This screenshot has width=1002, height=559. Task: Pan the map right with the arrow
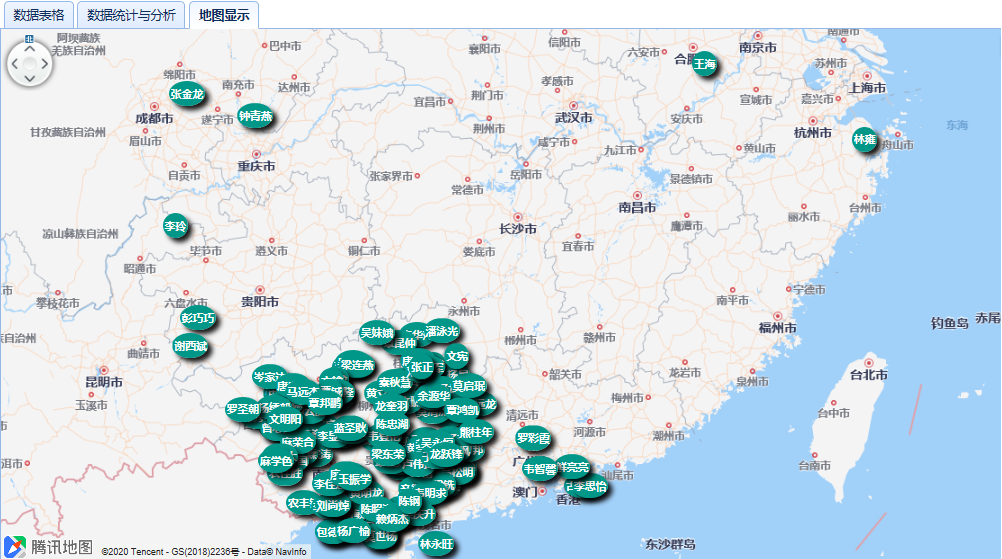point(44,65)
